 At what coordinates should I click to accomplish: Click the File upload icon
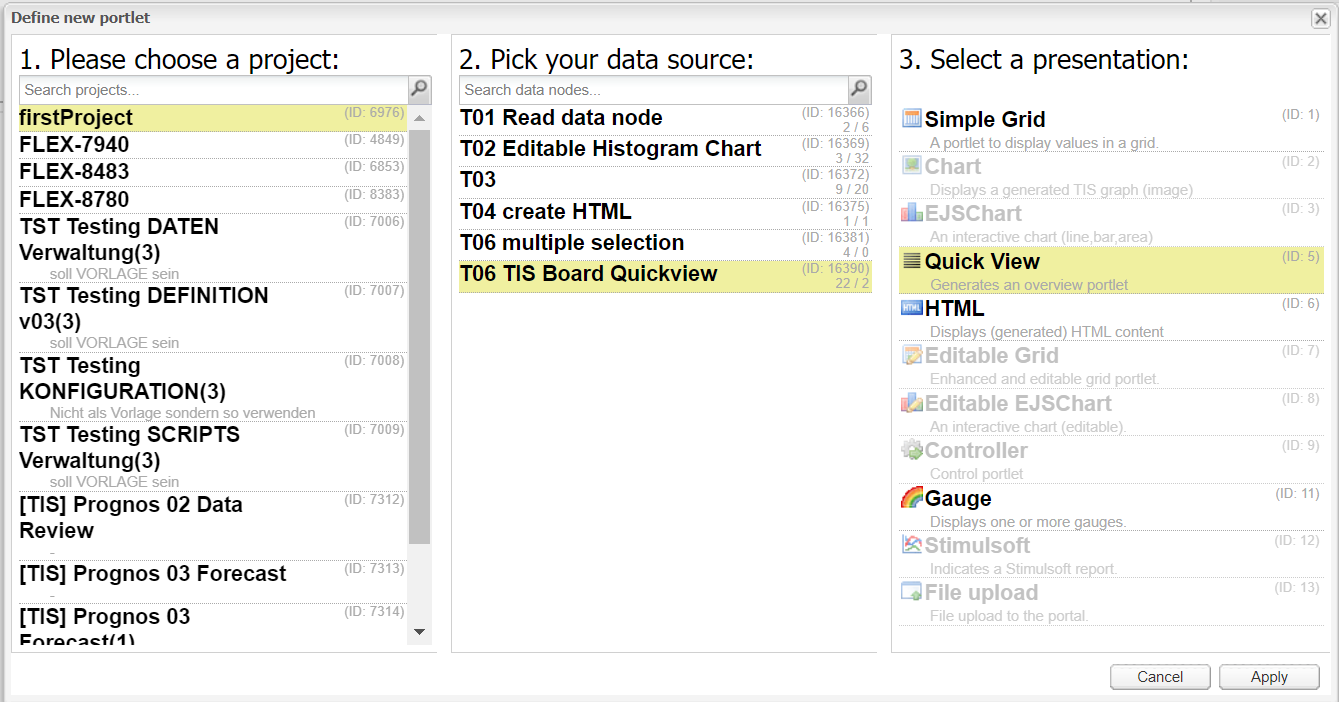pos(911,591)
